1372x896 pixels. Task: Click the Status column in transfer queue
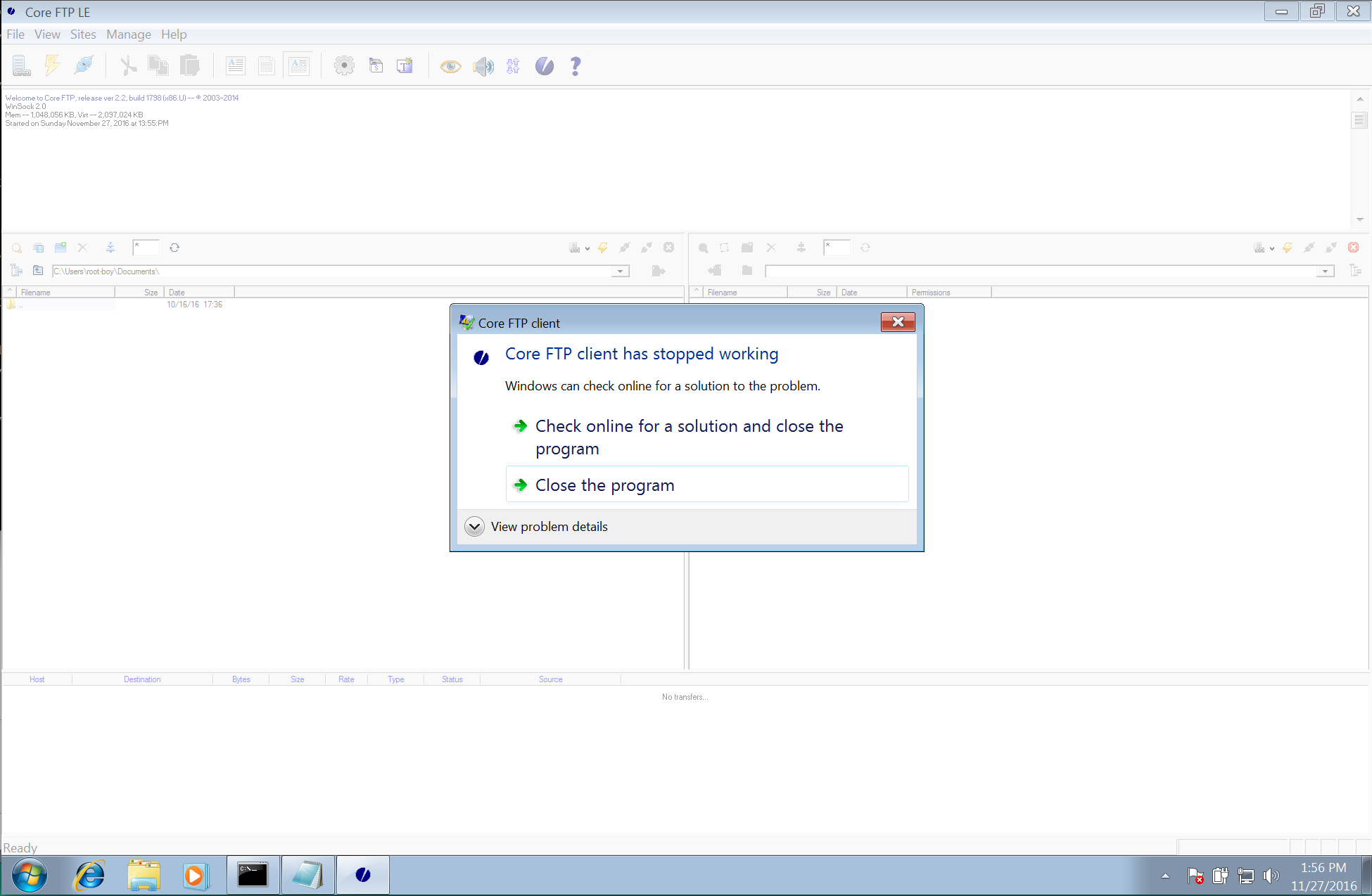click(x=452, y=679)
